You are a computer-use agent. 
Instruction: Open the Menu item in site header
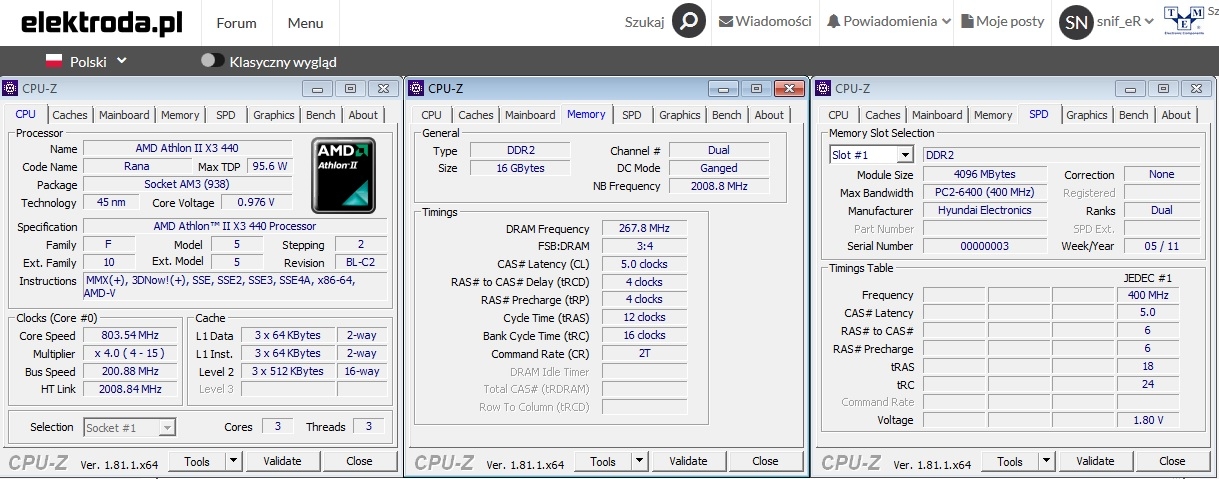tap(305, 22)
